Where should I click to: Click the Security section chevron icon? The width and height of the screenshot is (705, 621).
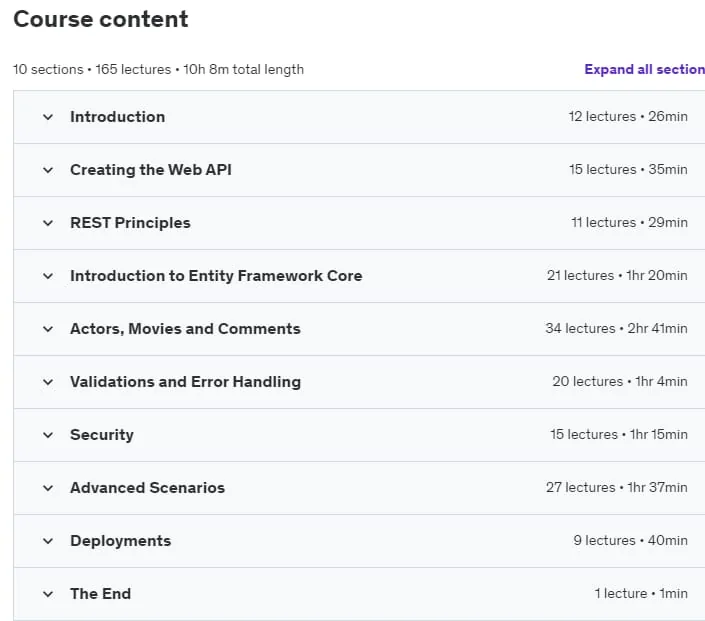click(x=48, y=435)
